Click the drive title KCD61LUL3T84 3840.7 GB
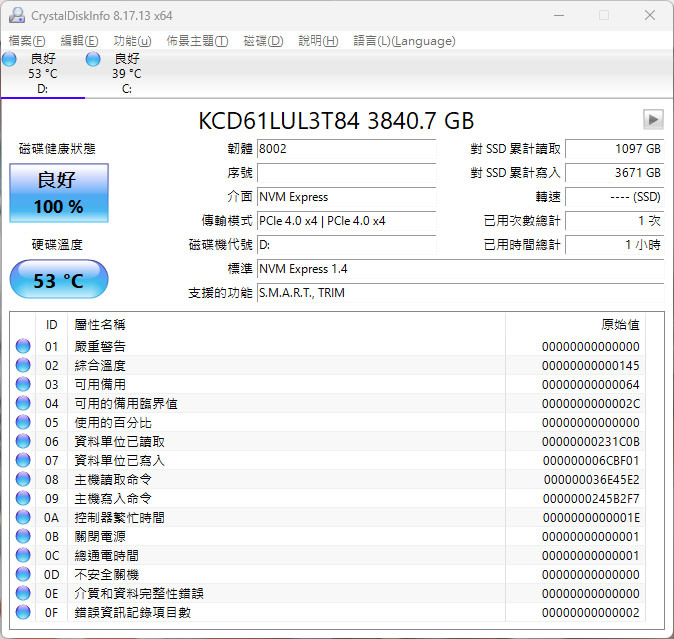 (336, 121)
